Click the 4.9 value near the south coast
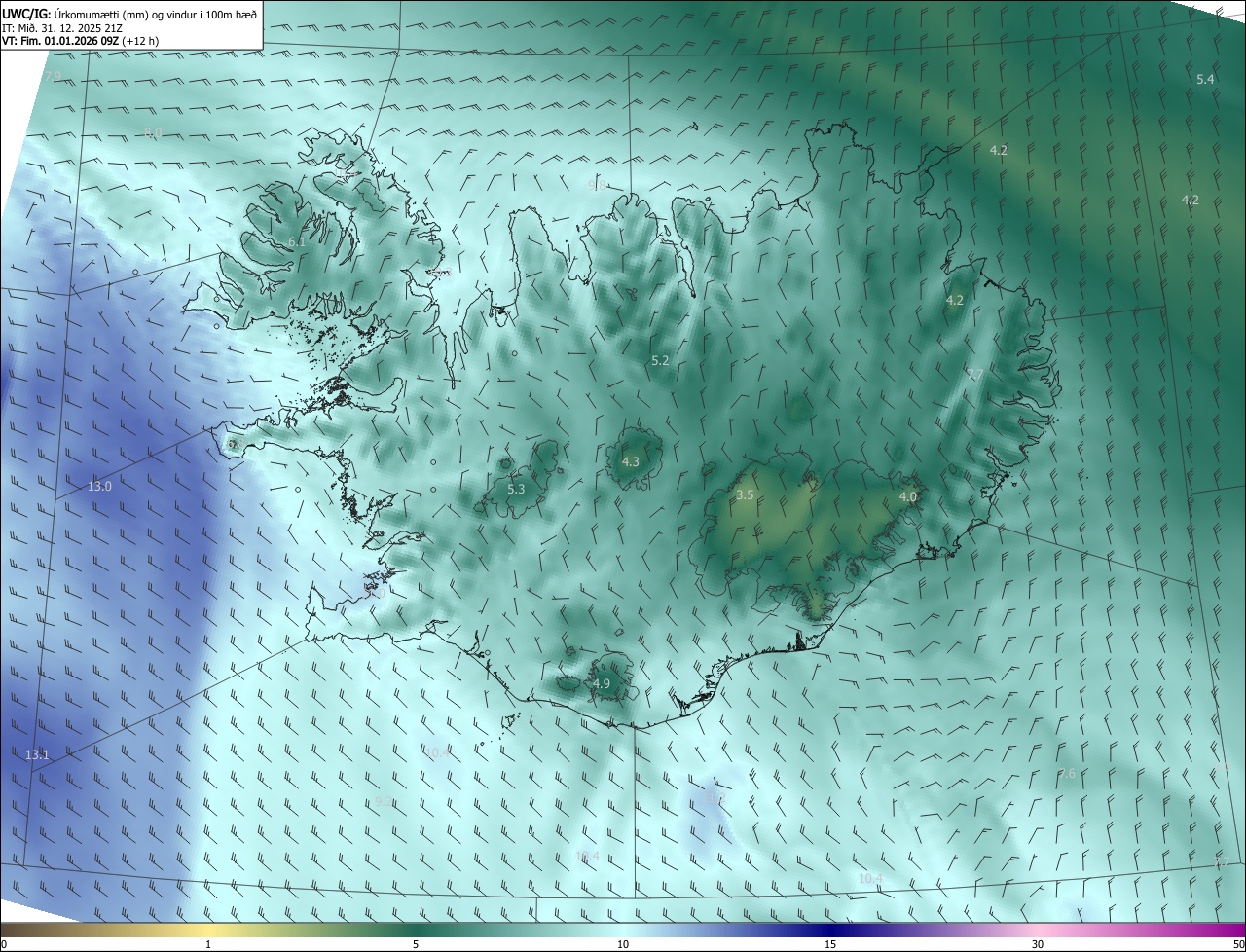Screen dimensions: 1246x952 pyautogui.click(x=602, y=684)
